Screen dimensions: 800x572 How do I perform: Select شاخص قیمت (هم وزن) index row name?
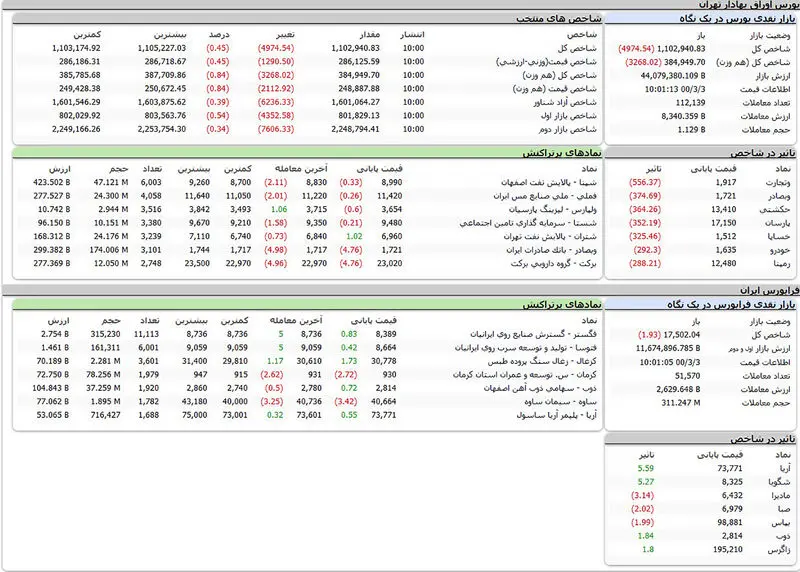pyautogui.click(x=555, y=89)
